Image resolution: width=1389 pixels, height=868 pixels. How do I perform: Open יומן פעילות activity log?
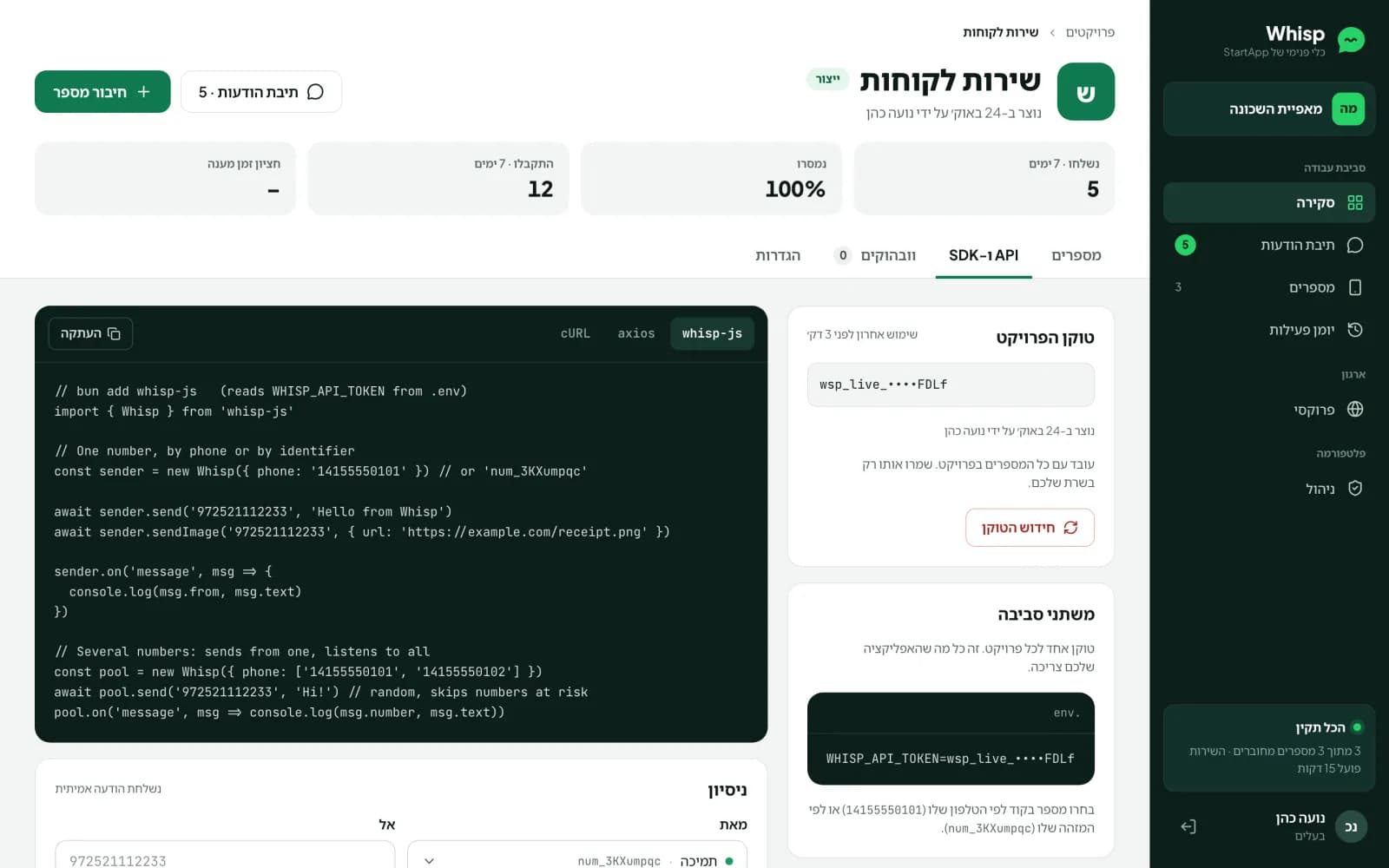click(x=1268, y=330)
